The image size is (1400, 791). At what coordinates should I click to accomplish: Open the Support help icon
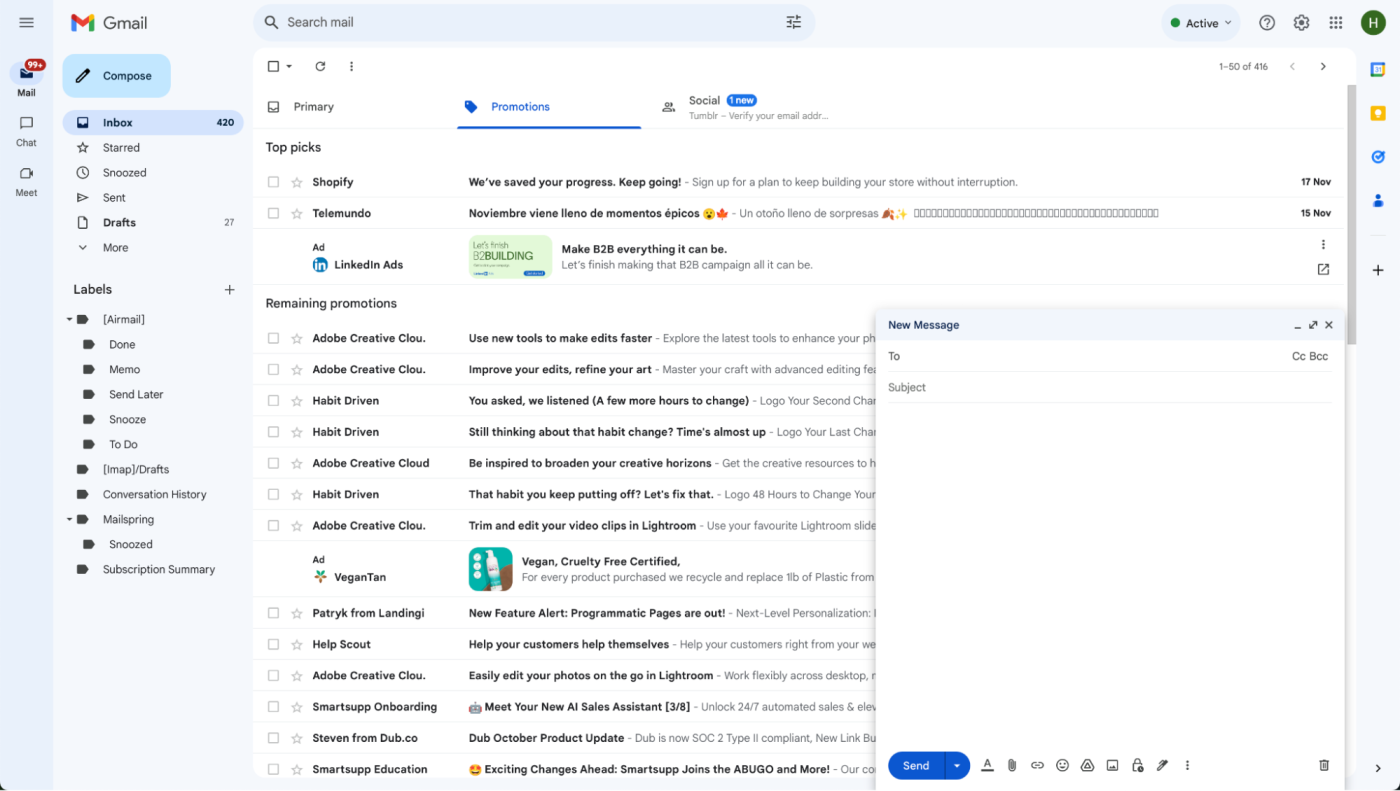click(x=1267, y=23)
